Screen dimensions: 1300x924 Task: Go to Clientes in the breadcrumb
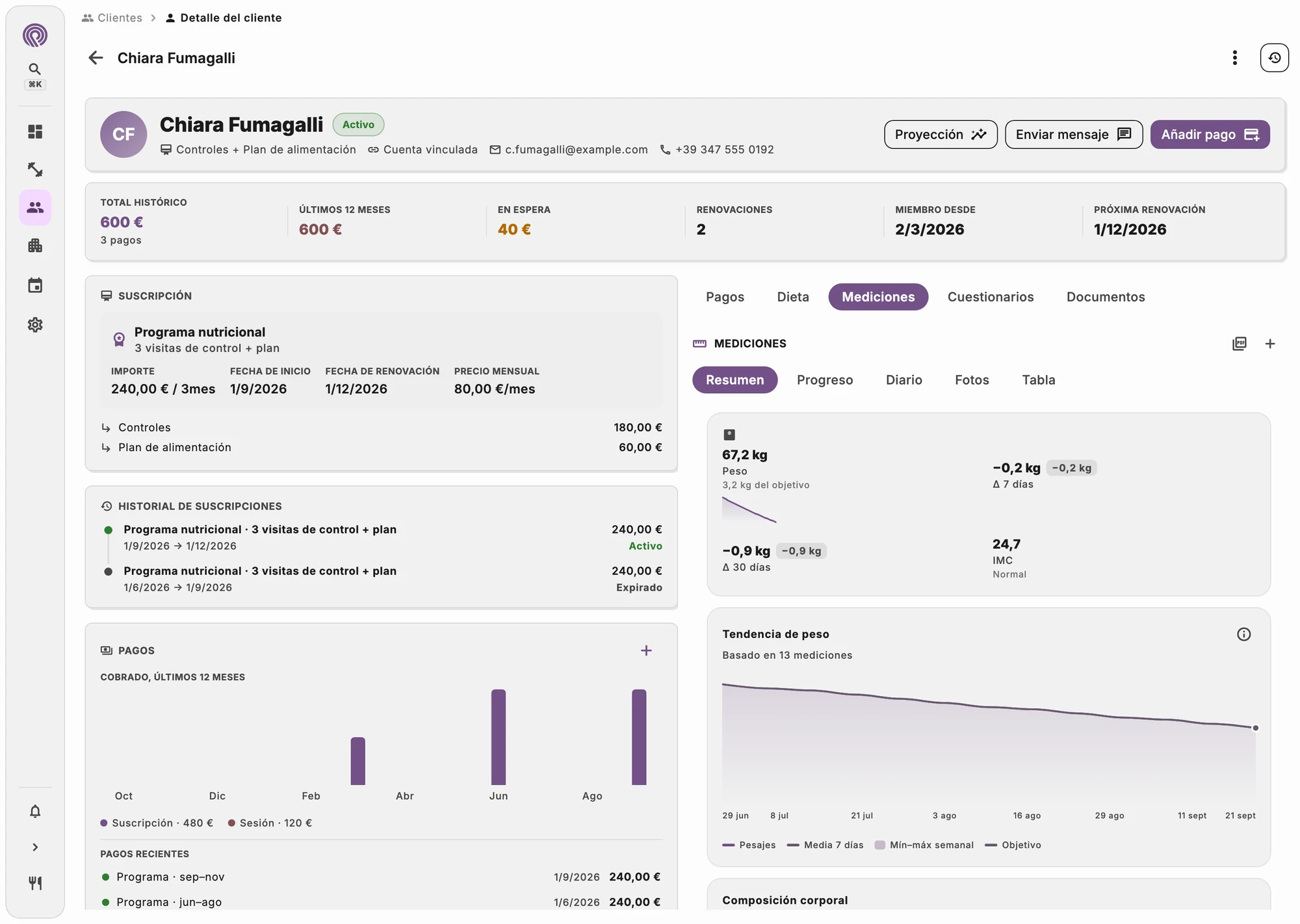click(x=112, y=18)
